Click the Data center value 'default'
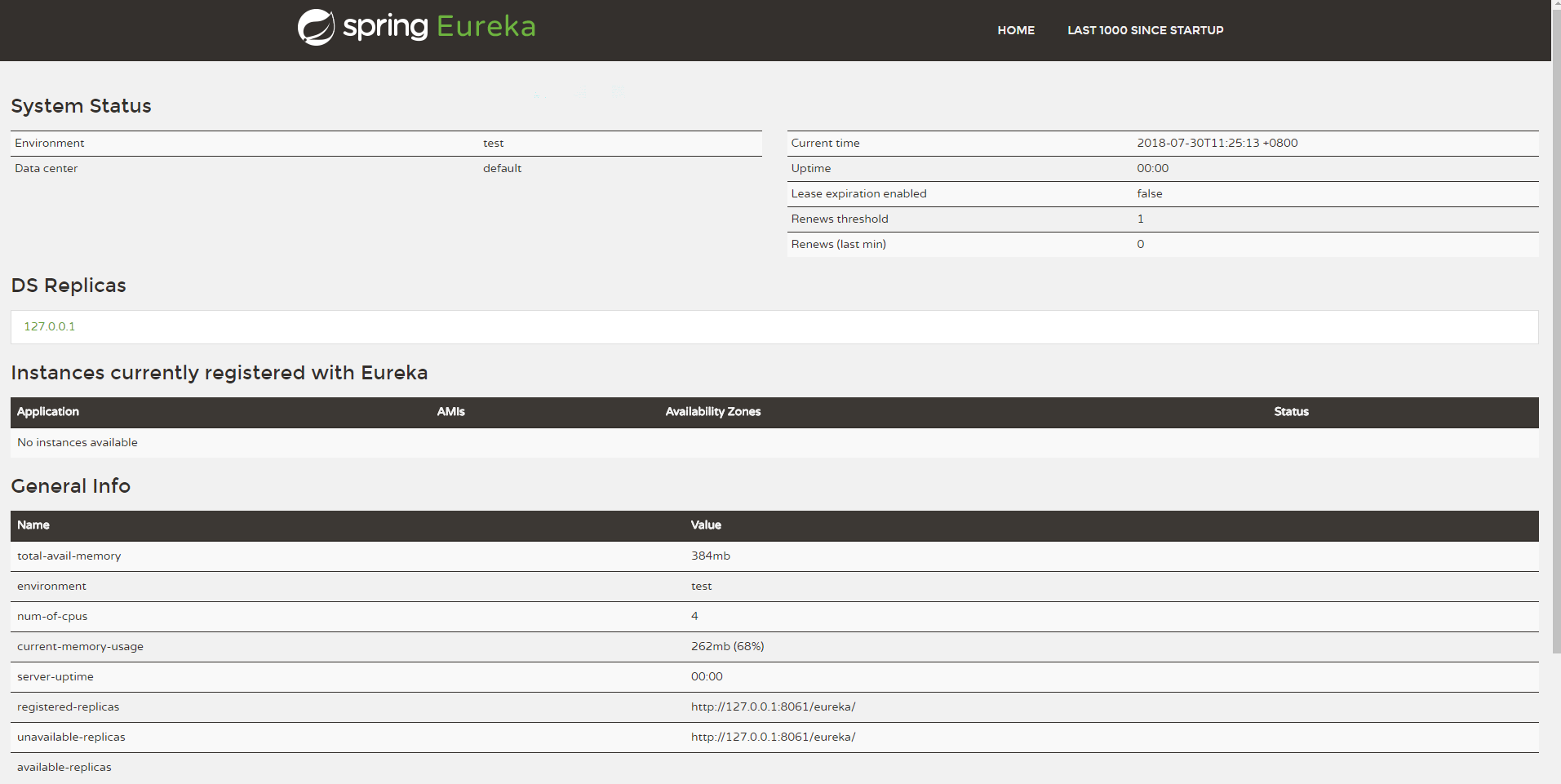Screen dimensions: 1561x784 coord(502,169)
